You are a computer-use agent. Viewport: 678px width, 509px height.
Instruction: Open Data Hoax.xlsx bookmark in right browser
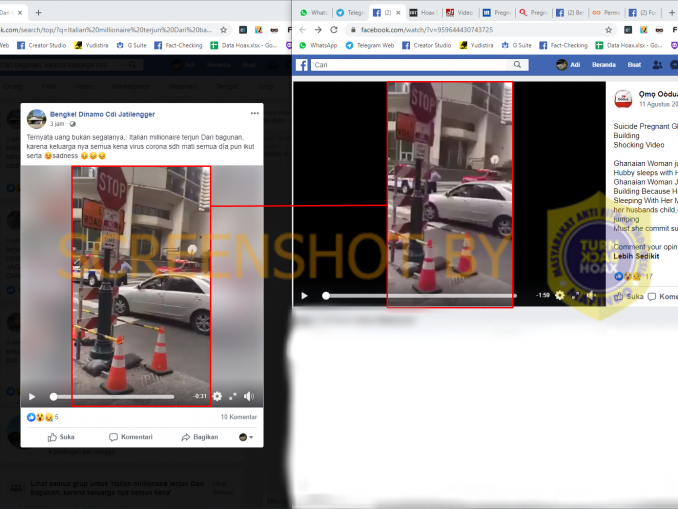pos(629,45)
